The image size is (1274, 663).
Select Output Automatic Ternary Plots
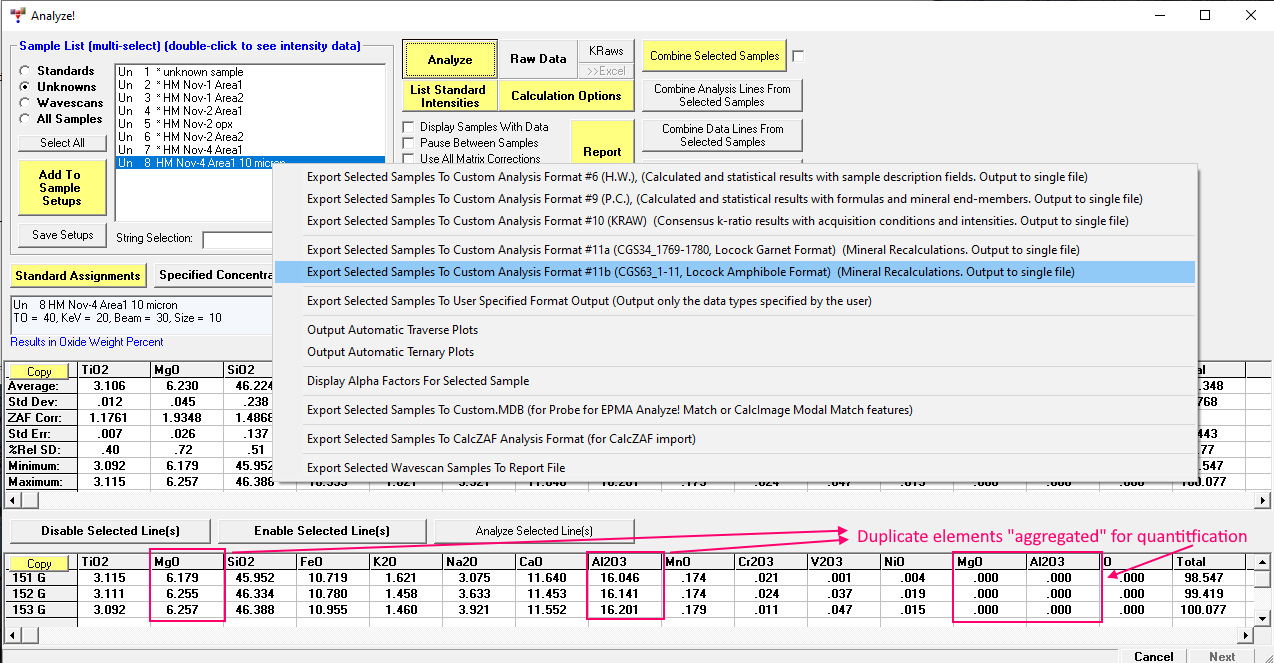(x=390, y=352)
